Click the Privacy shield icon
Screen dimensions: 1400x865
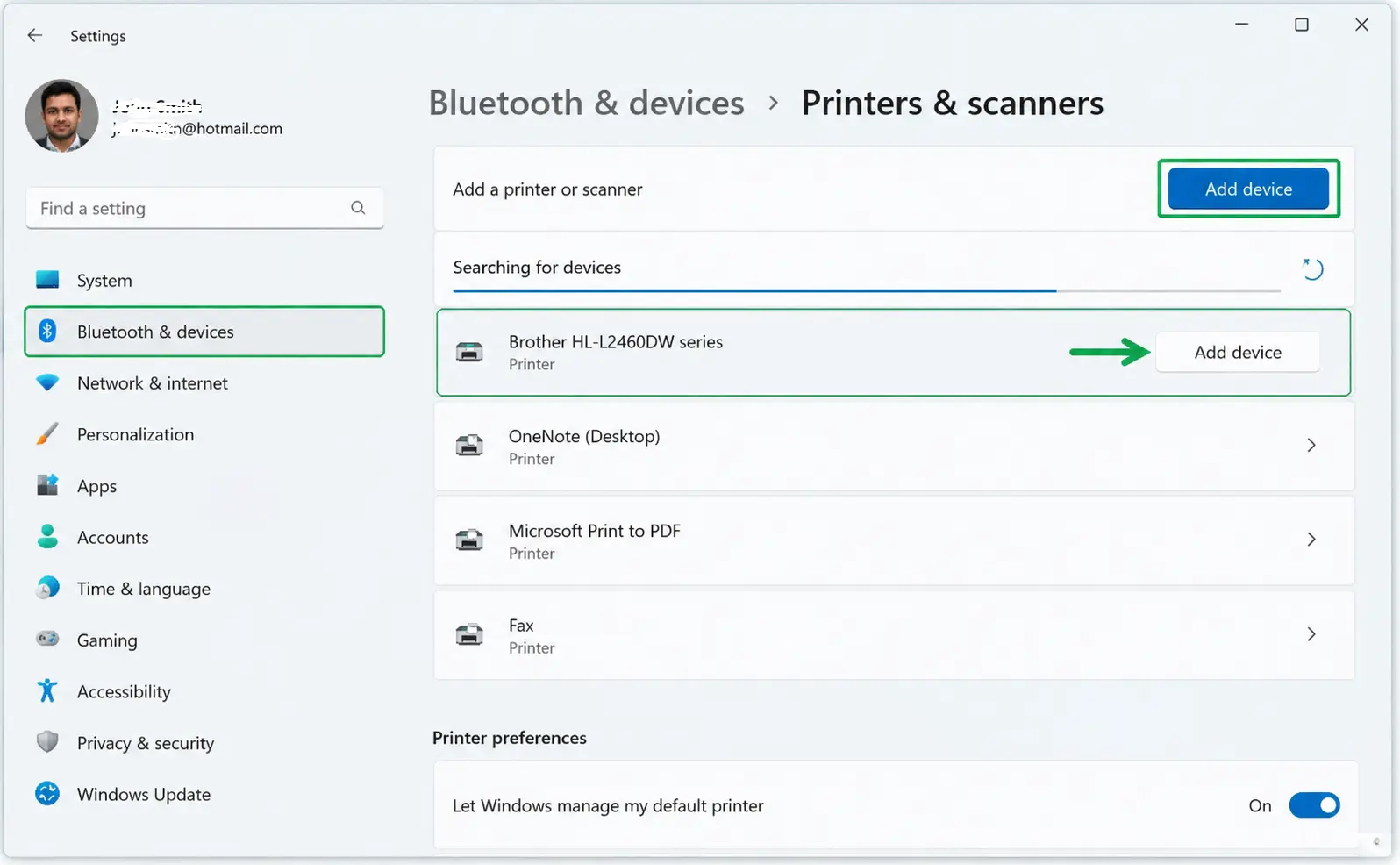coord(47,742)
